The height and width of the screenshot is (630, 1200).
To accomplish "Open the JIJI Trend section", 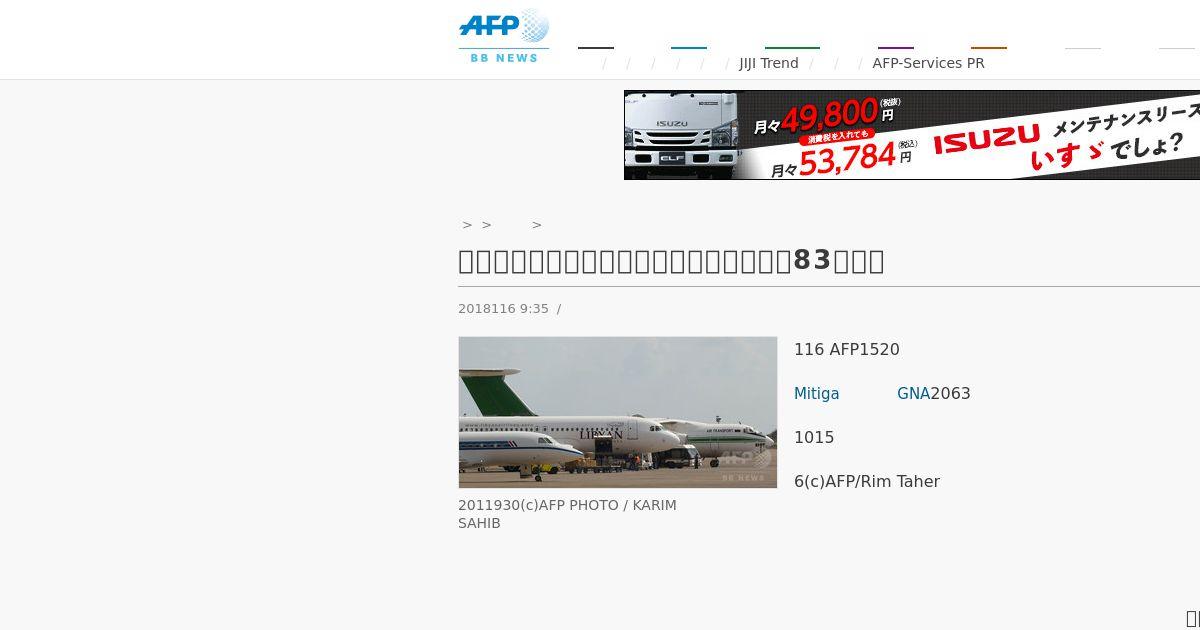I will pyautogui.click(x=769, y=63).
